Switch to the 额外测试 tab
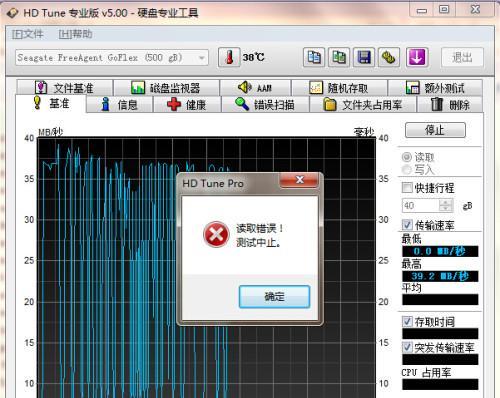Viewport: 500px width, 398px height. coord(435,88)
